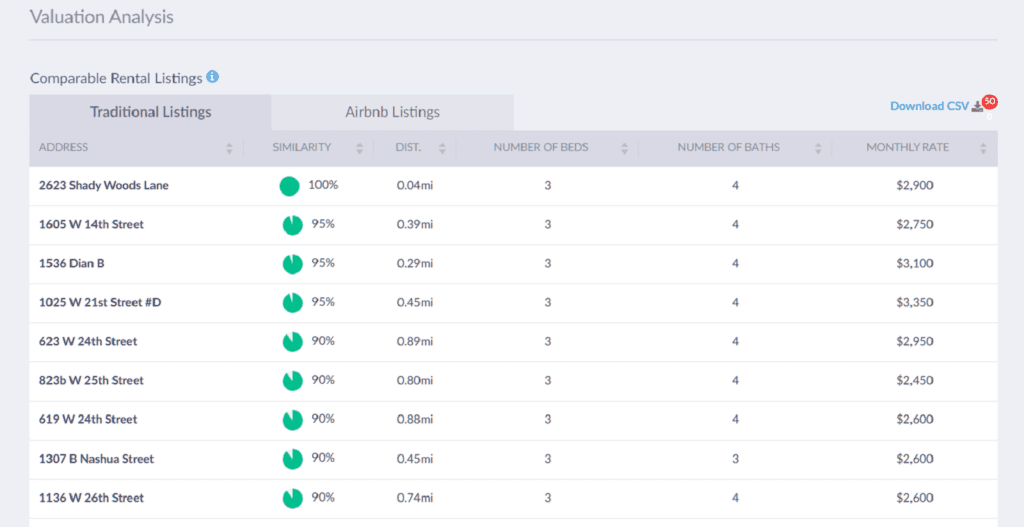Sort by Similarity using its sort arrows
Image resolution: width=1024 pixels, height=527 pixels.
(x=359, y=148)
